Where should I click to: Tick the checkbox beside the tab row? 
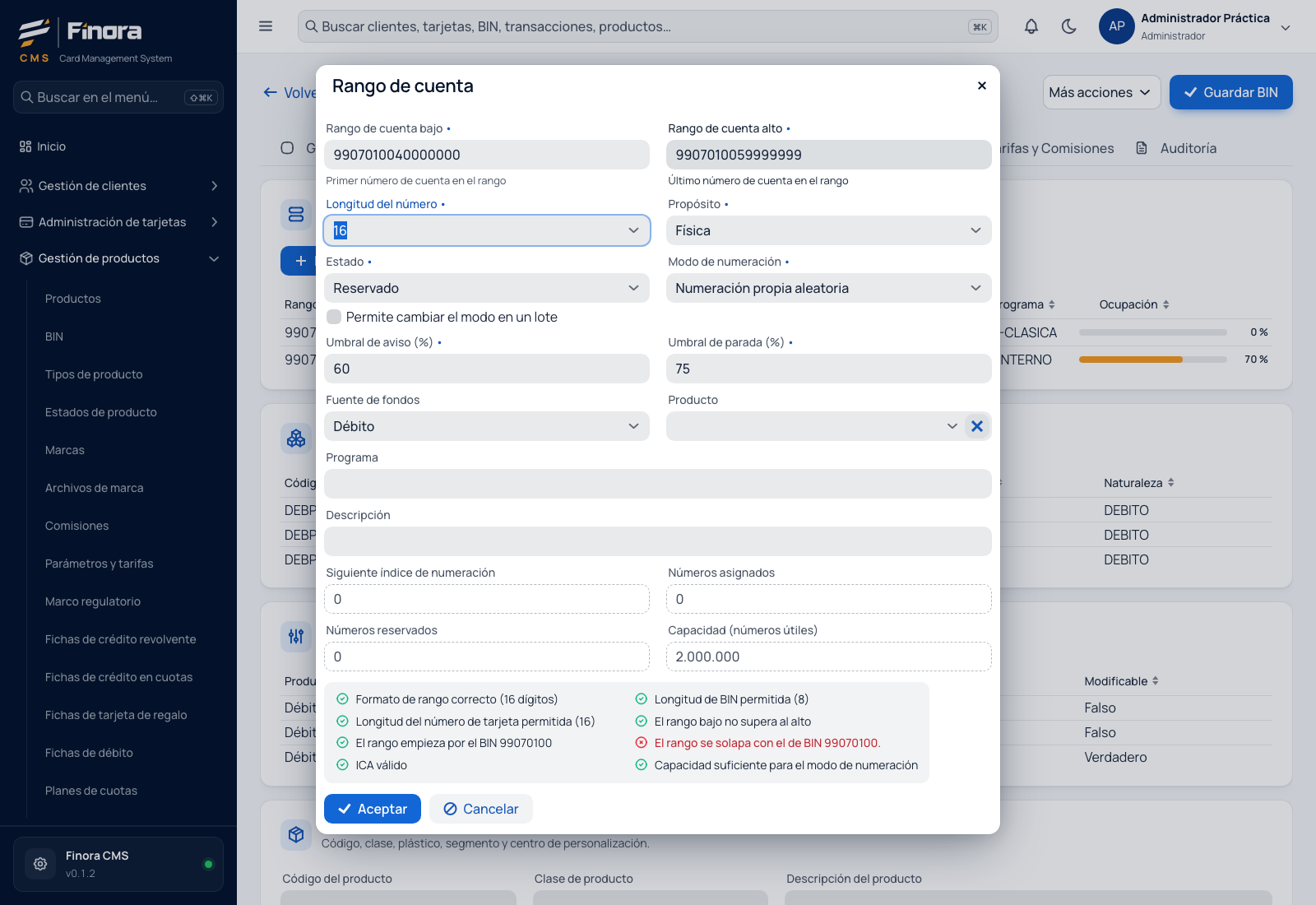287,148
